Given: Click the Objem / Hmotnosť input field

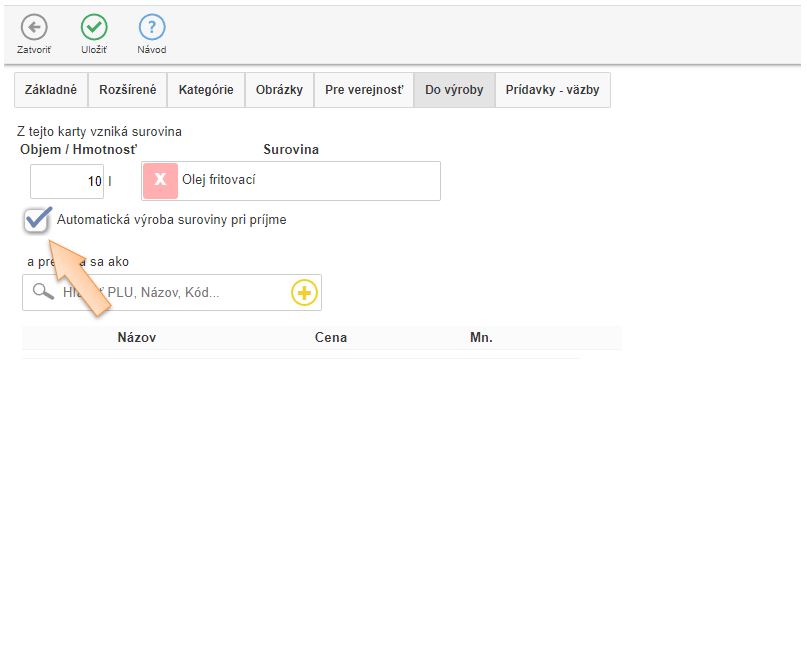Looking at the screenshot, I should [x=67, y=182].
